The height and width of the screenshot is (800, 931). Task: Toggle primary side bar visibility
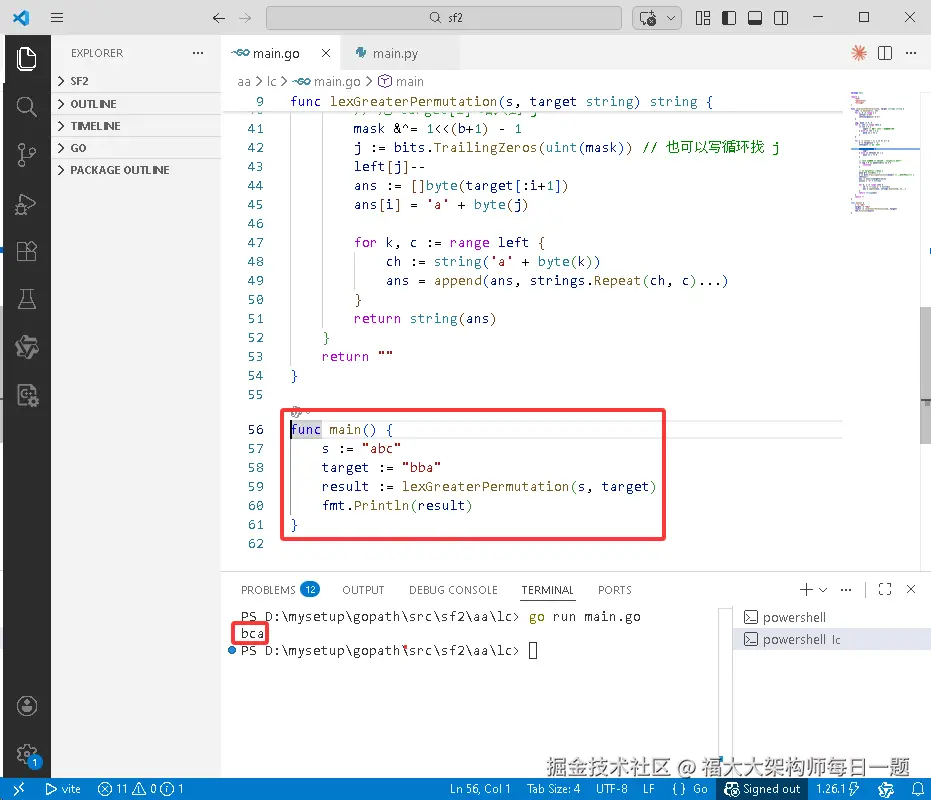(x=729, y=18)
